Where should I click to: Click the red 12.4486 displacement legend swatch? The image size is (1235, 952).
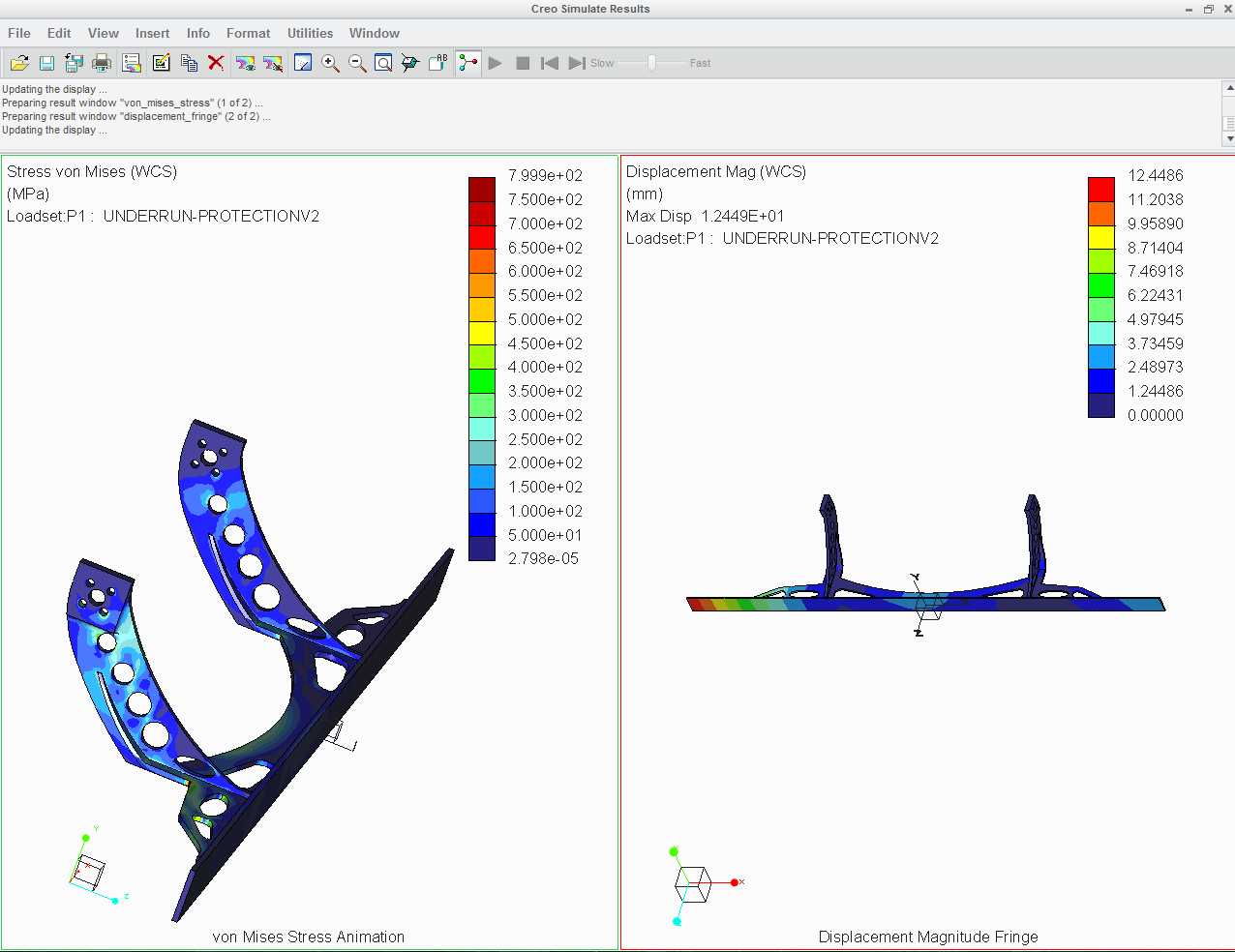(1101, 189)
